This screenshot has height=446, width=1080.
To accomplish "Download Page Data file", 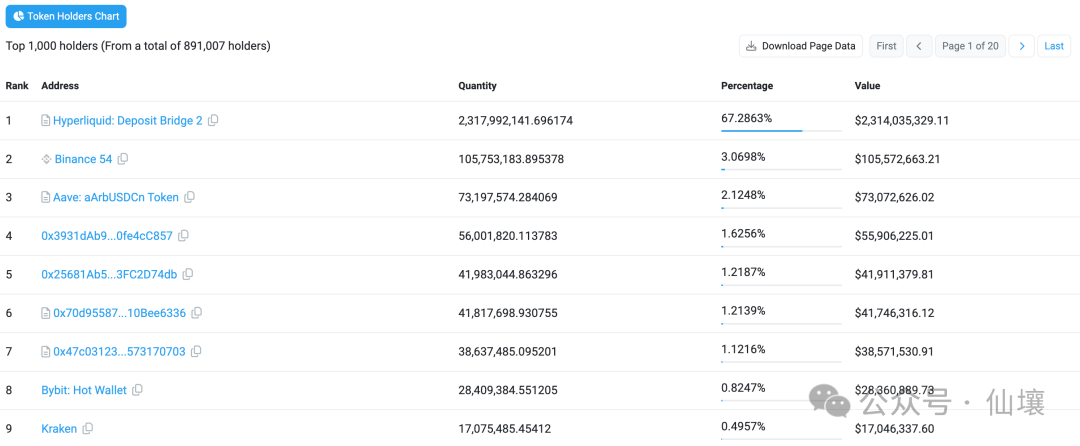I will point(800,46).
